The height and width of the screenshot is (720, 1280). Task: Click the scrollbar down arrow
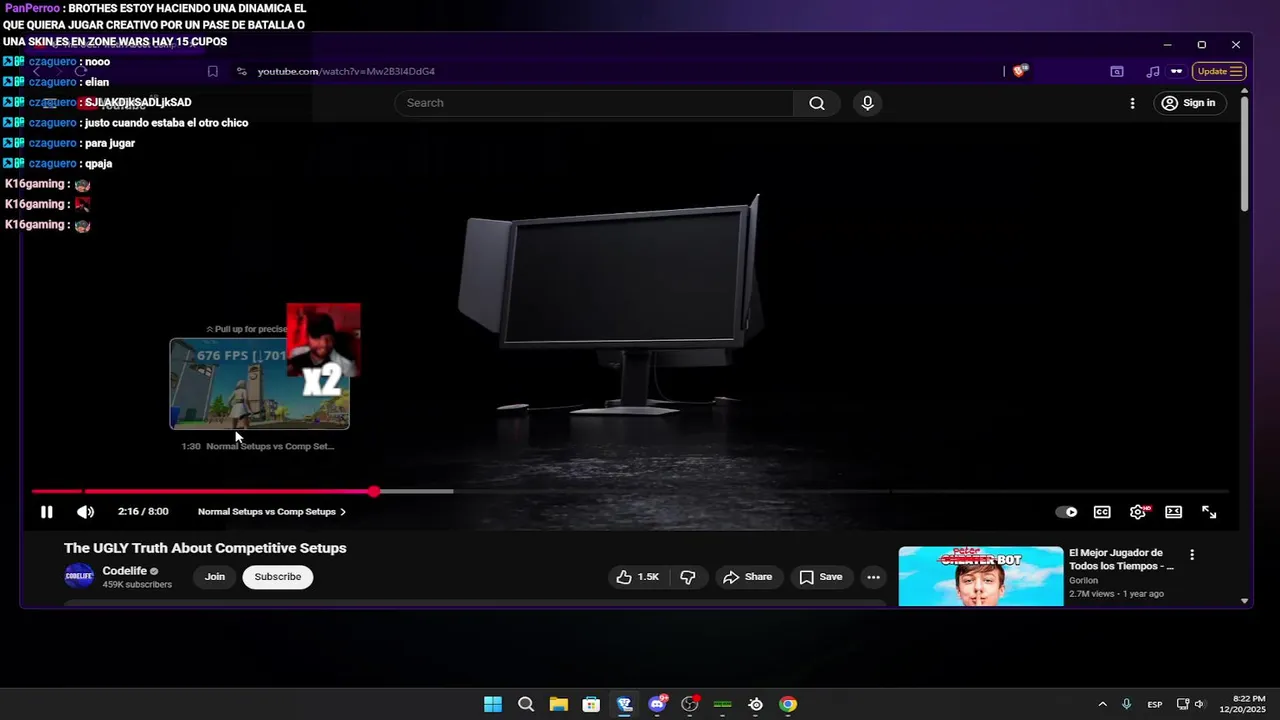(x=1244, y=601)
